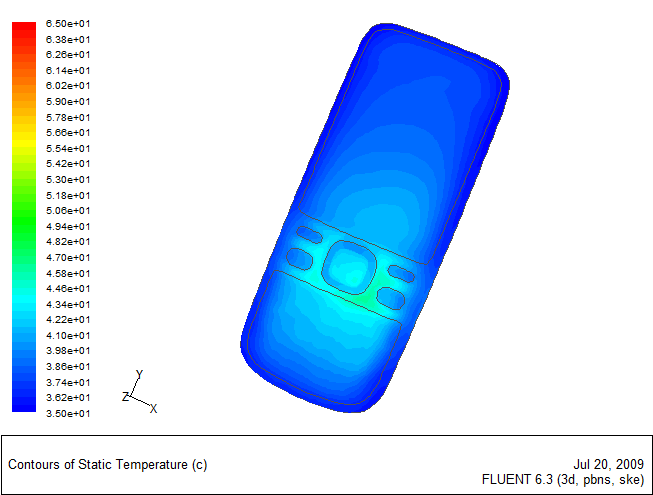The width and height of the screenshot is (653, 495).
Task: Click the FLUENT 6.3 (3d, pbns, ske) text
Action: pos(563,480)
